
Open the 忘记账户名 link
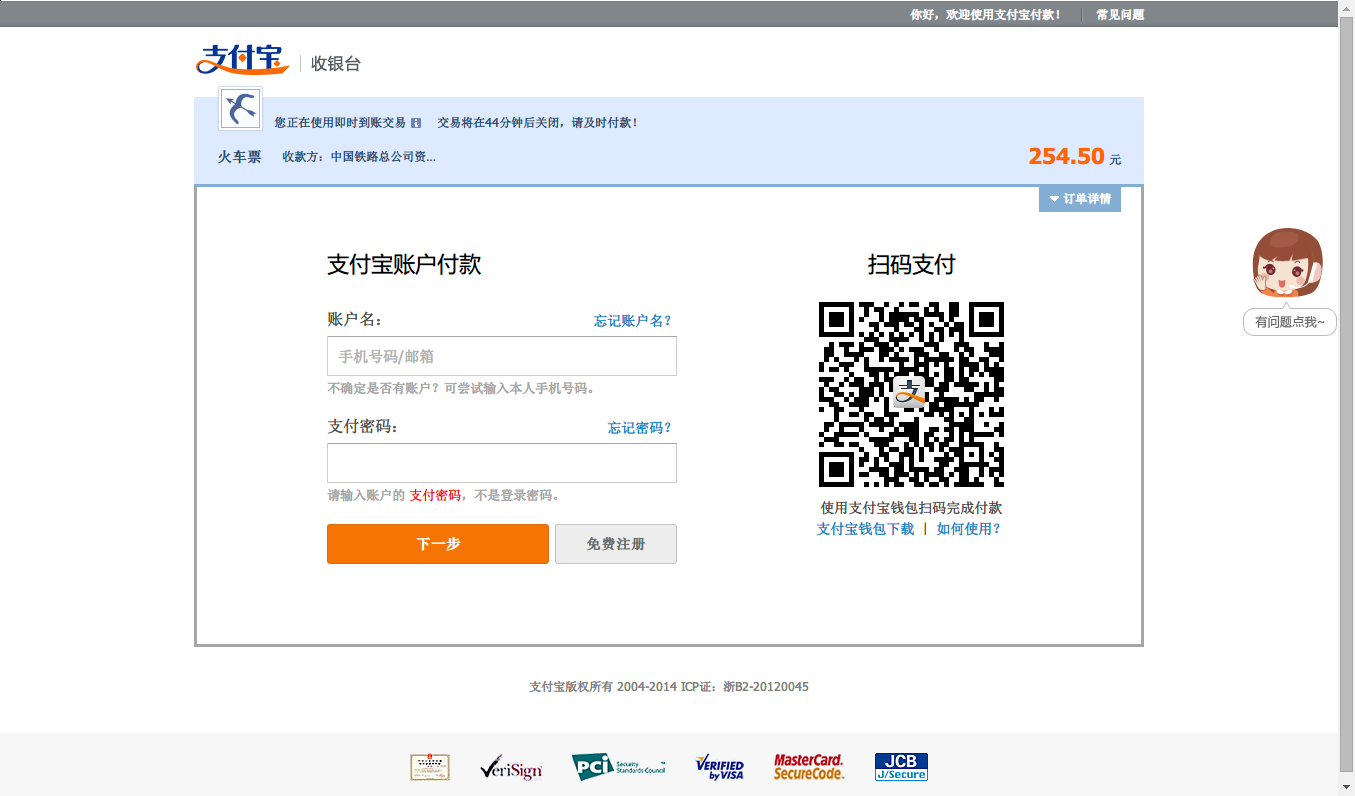(x=632, y=321)
